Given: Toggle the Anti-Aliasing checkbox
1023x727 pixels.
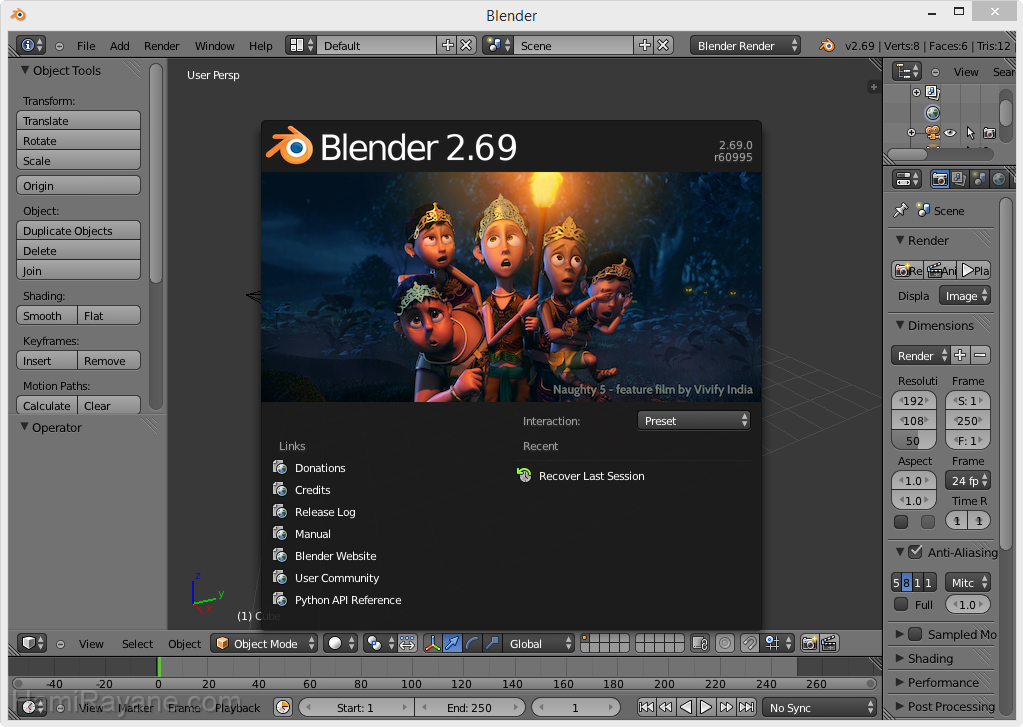Looking at the screenshot, I should (915, 552).
